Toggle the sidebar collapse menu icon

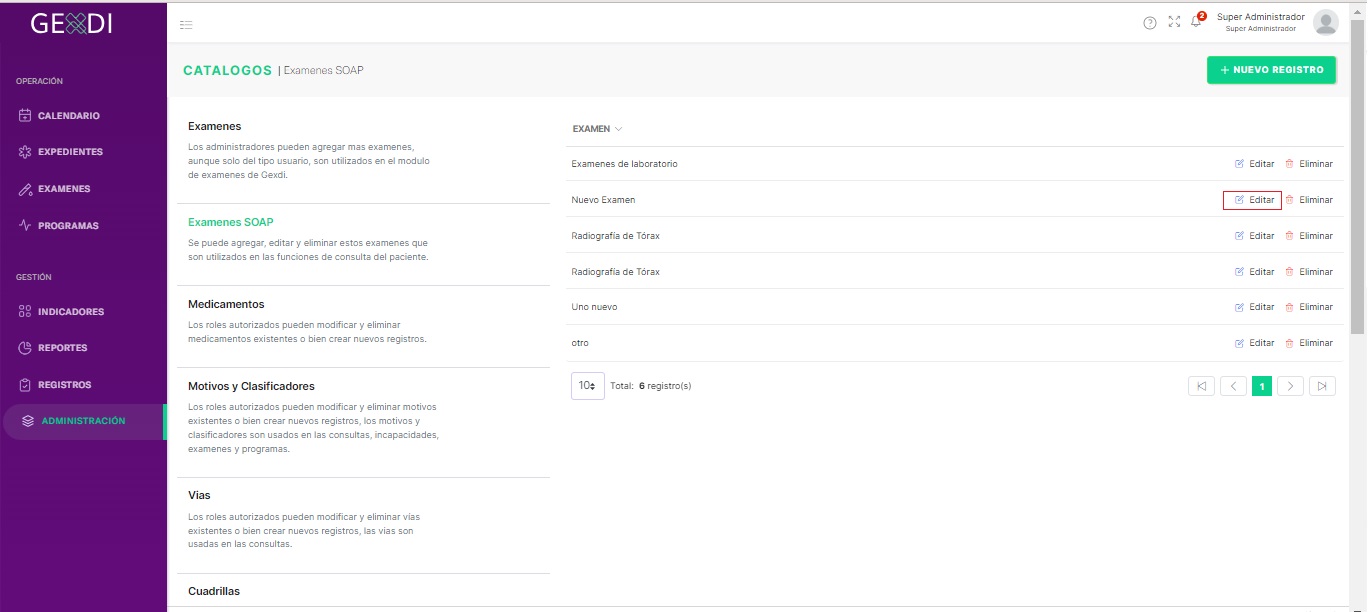(186, 25)
